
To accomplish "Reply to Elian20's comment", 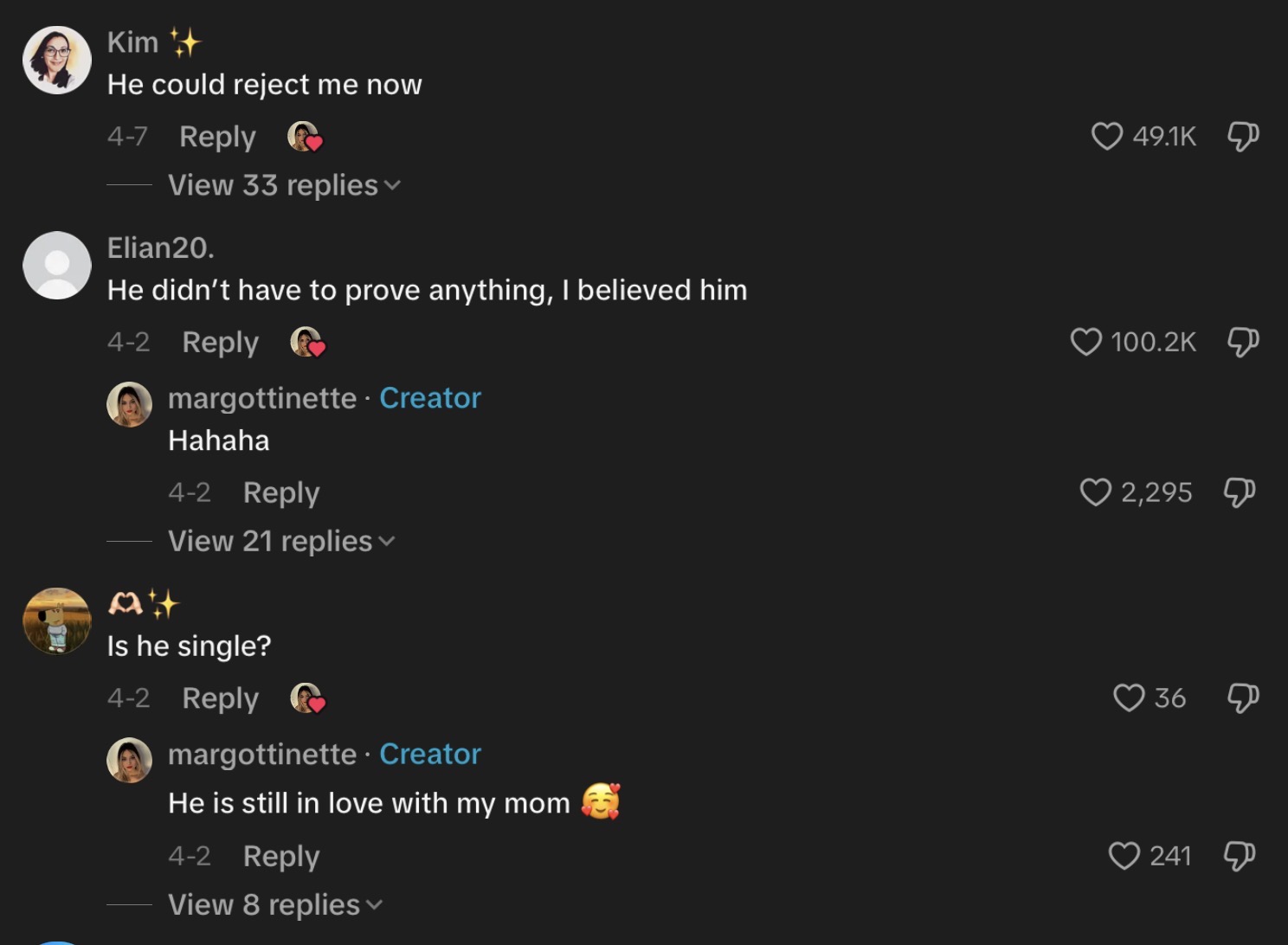I will (x=221, y=343).
